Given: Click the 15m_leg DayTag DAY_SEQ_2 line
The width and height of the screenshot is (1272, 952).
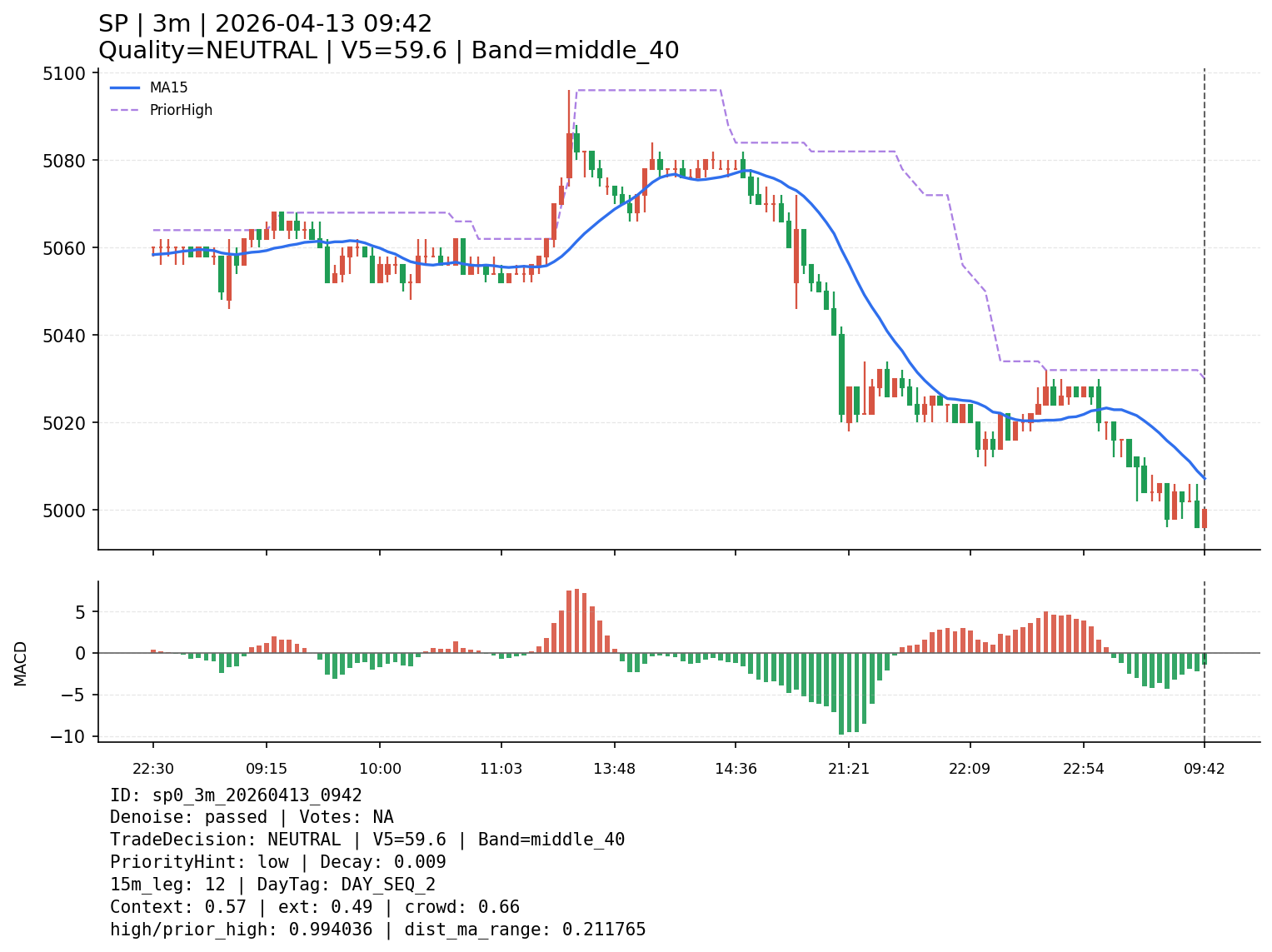Looking at the screenshot, I should point(272,885).
